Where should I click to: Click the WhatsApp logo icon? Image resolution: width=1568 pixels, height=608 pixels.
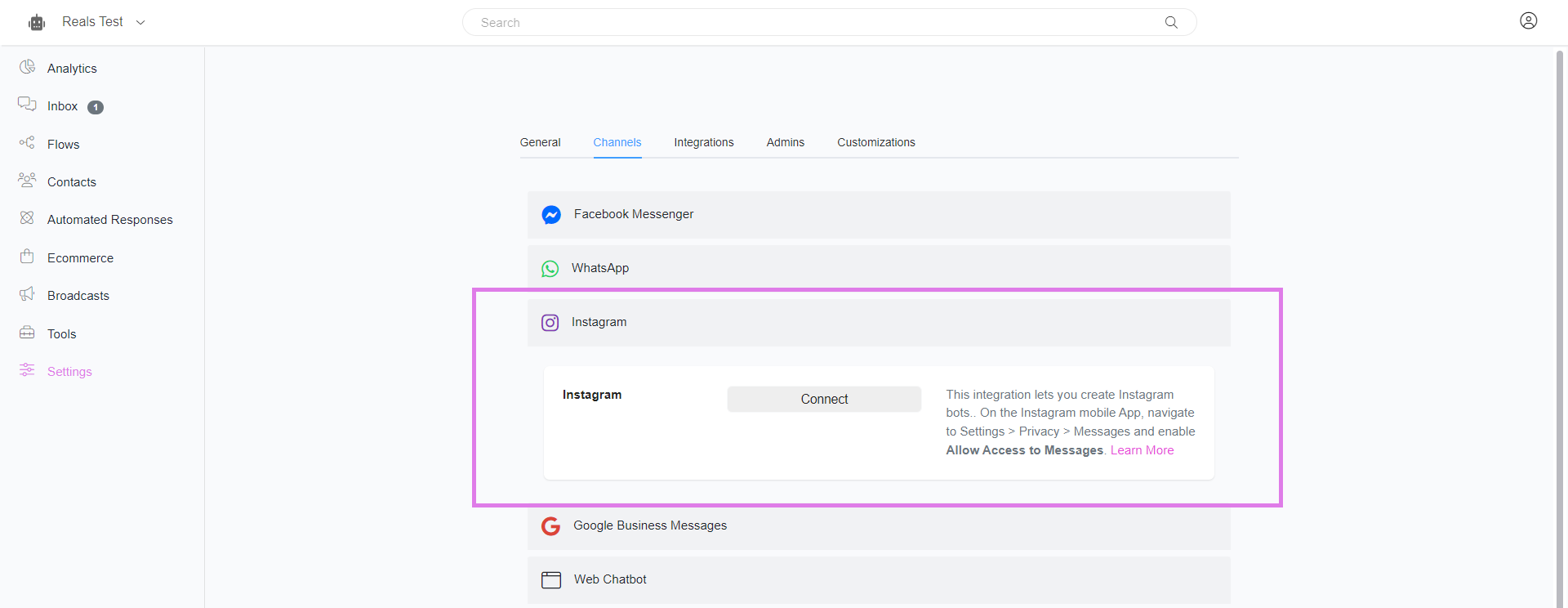(550, 269)
